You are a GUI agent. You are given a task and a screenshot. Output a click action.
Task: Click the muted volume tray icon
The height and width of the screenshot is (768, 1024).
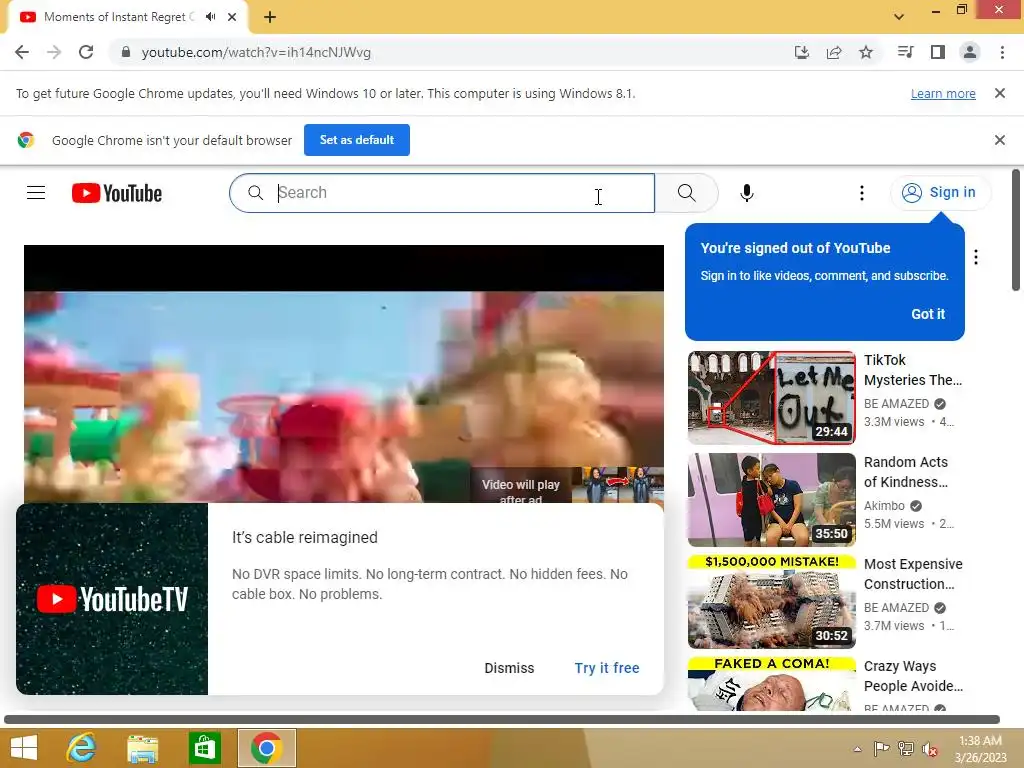click(x=929, y=749)
